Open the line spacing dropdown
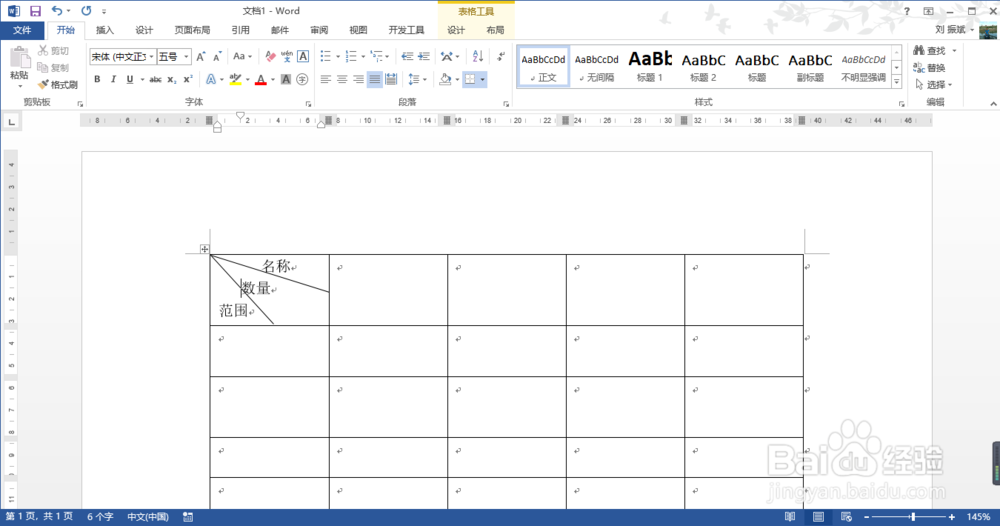 [418, 79]
